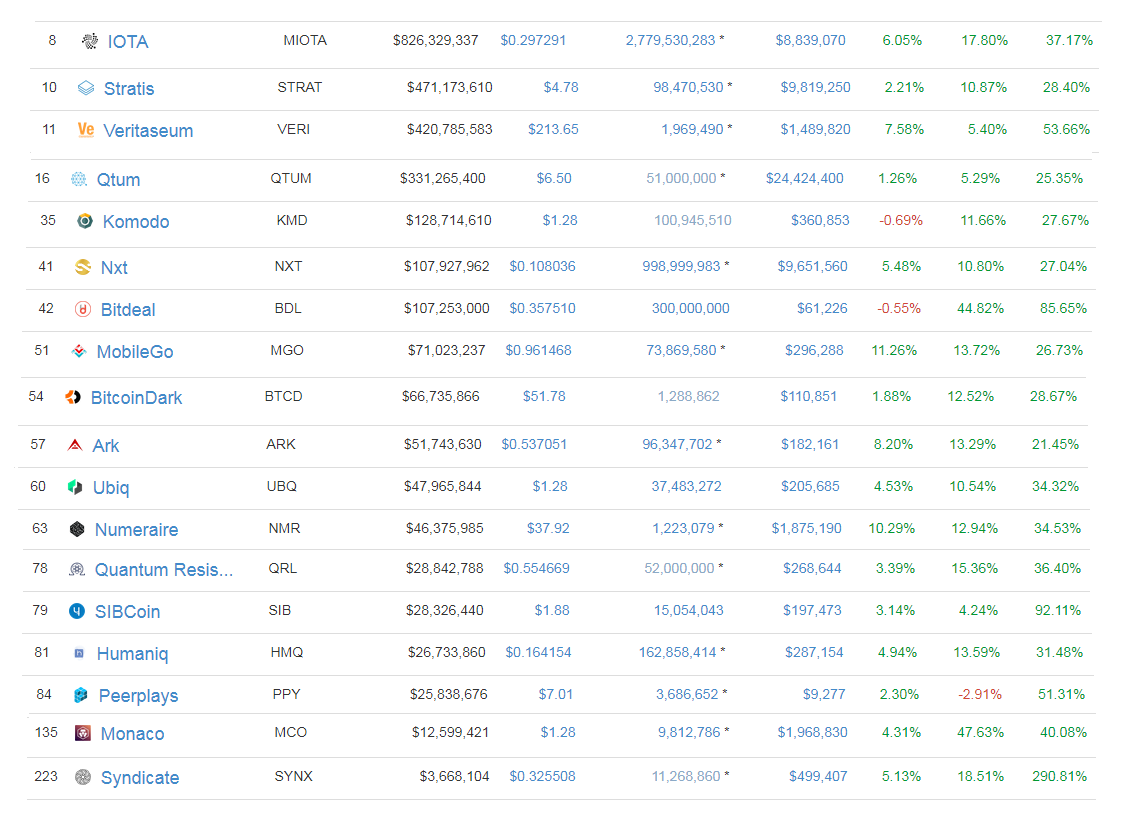Image resolution: width=1139 pixels, height=813 pixels.
Task: Select Komodo 1h change -0.69%
Action: pyautogui.click(x=901, y=220)
